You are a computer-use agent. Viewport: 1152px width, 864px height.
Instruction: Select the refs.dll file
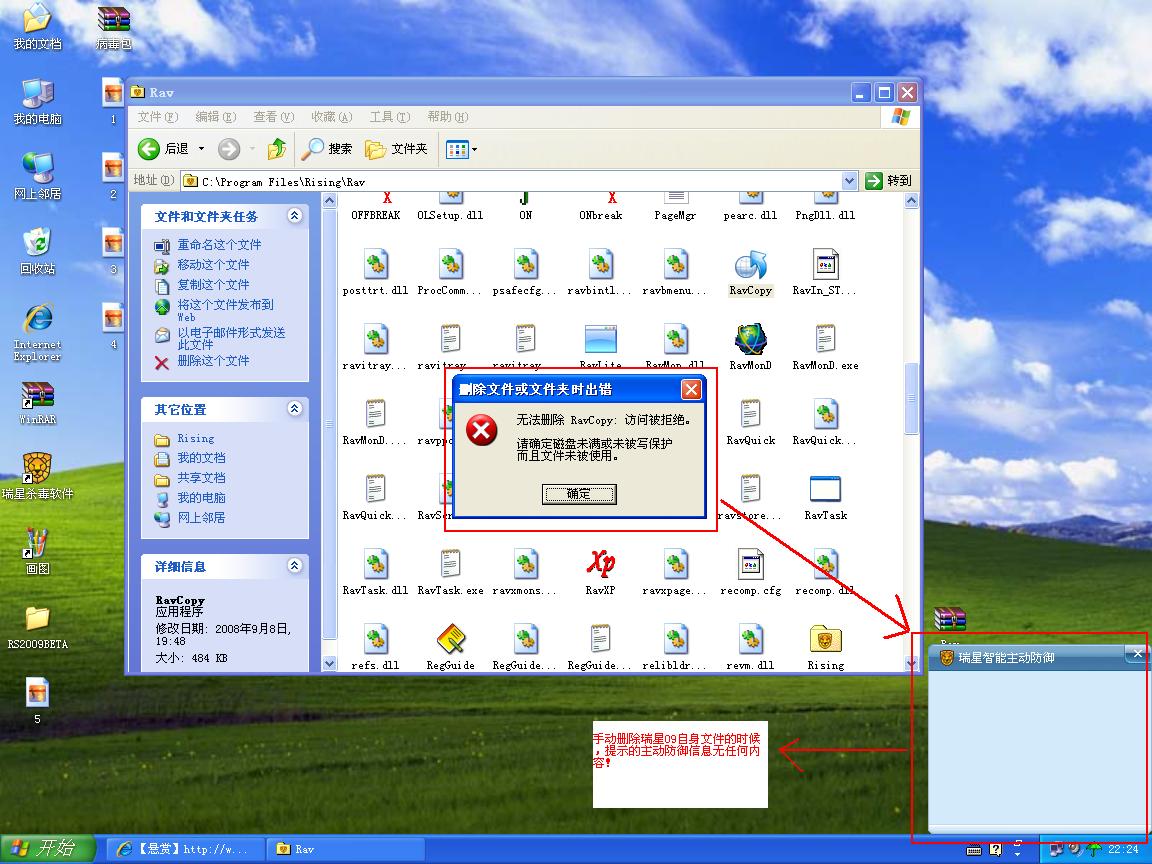(x=375, y=647)
